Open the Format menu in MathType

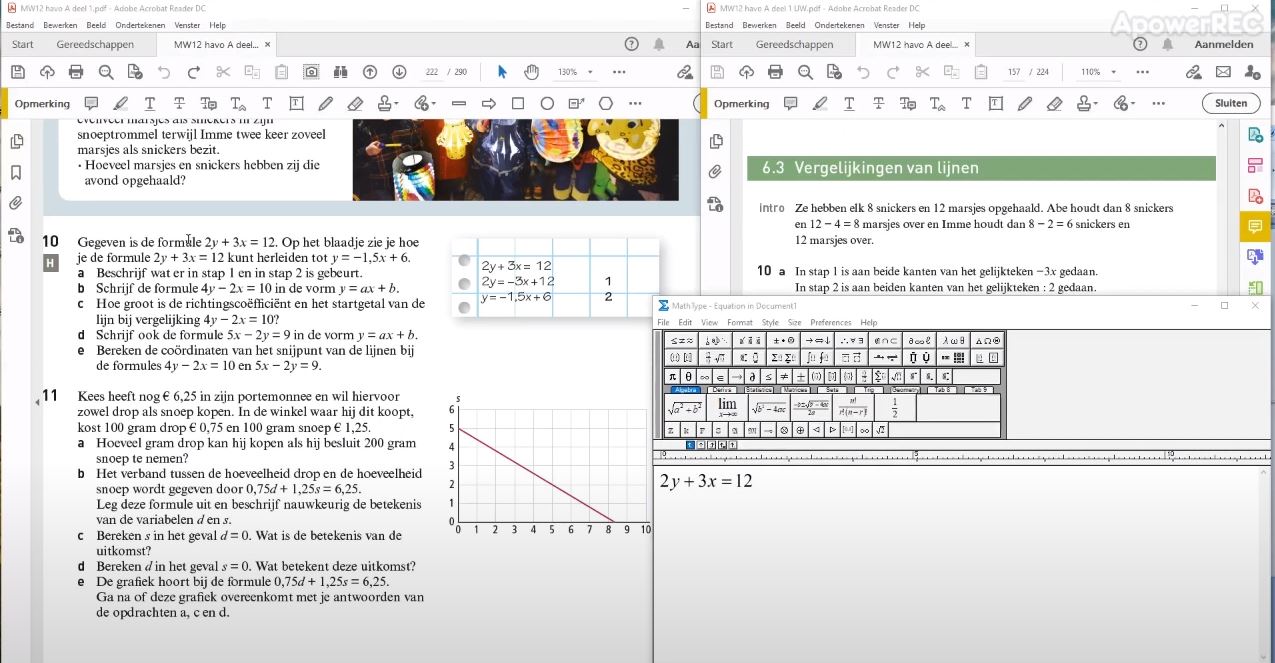point(739,322)
